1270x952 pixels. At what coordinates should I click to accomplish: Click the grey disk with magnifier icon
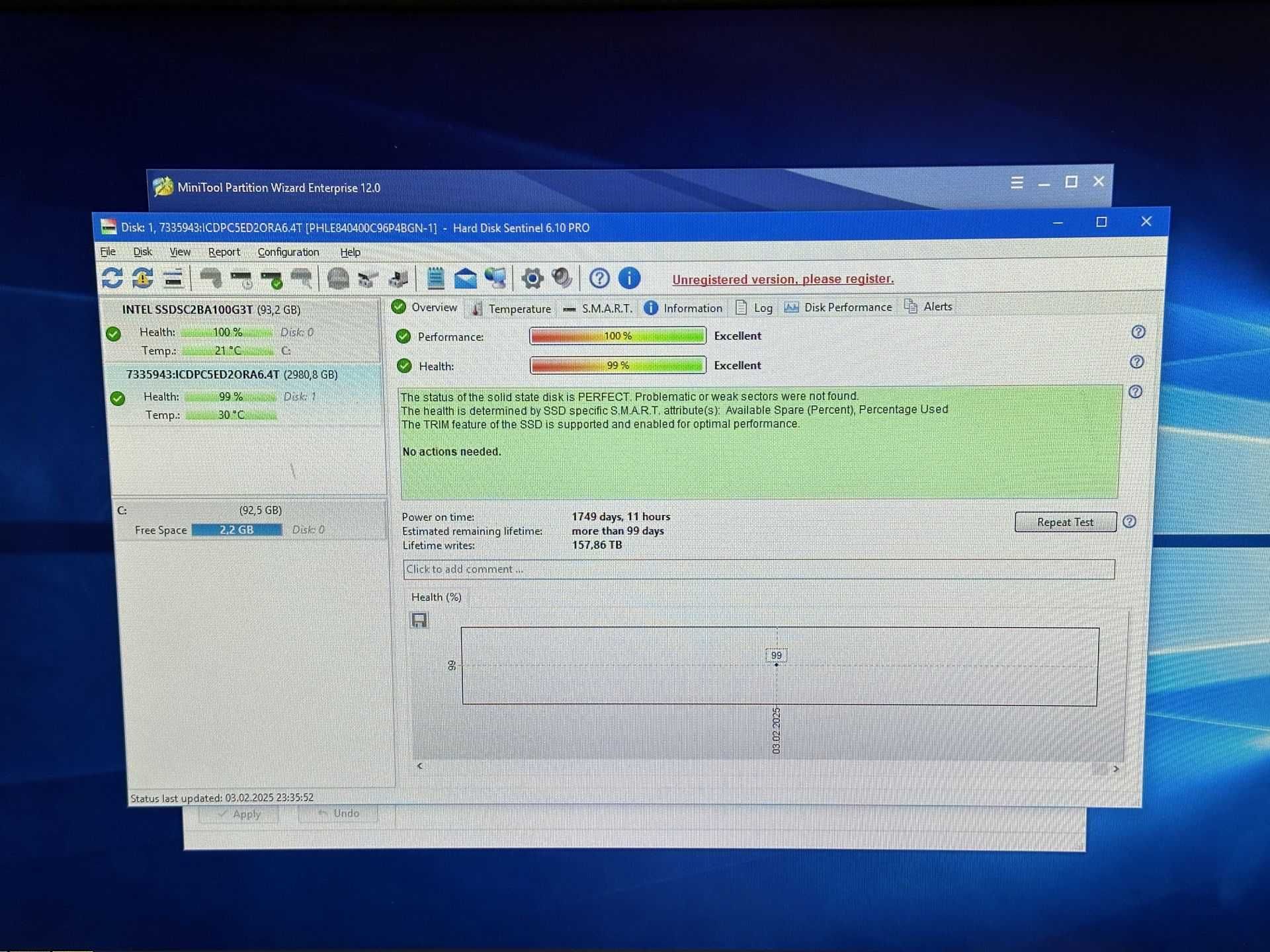[x=302, y=278]
